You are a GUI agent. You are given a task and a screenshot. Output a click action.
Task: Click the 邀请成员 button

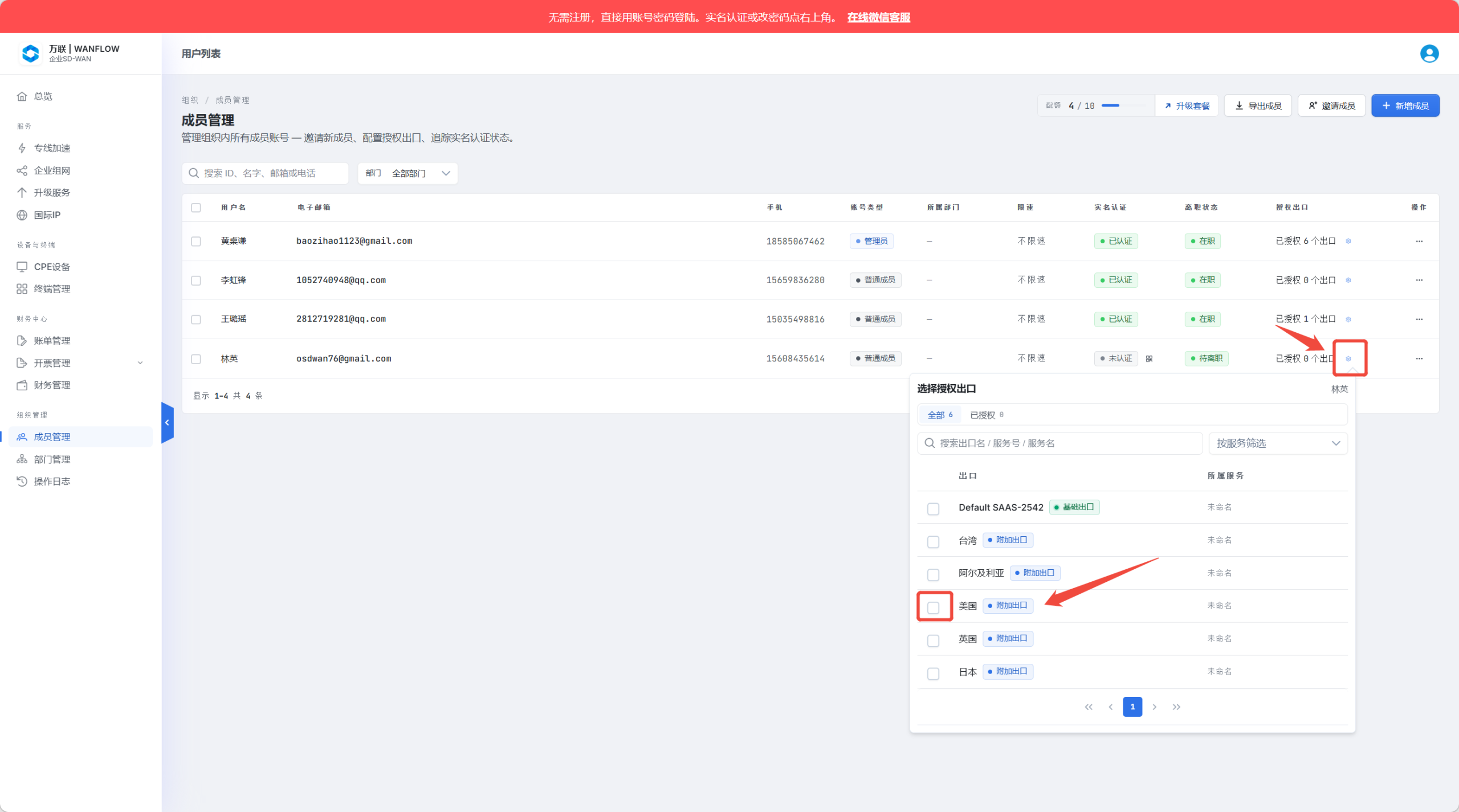[x=1331, y=106]
